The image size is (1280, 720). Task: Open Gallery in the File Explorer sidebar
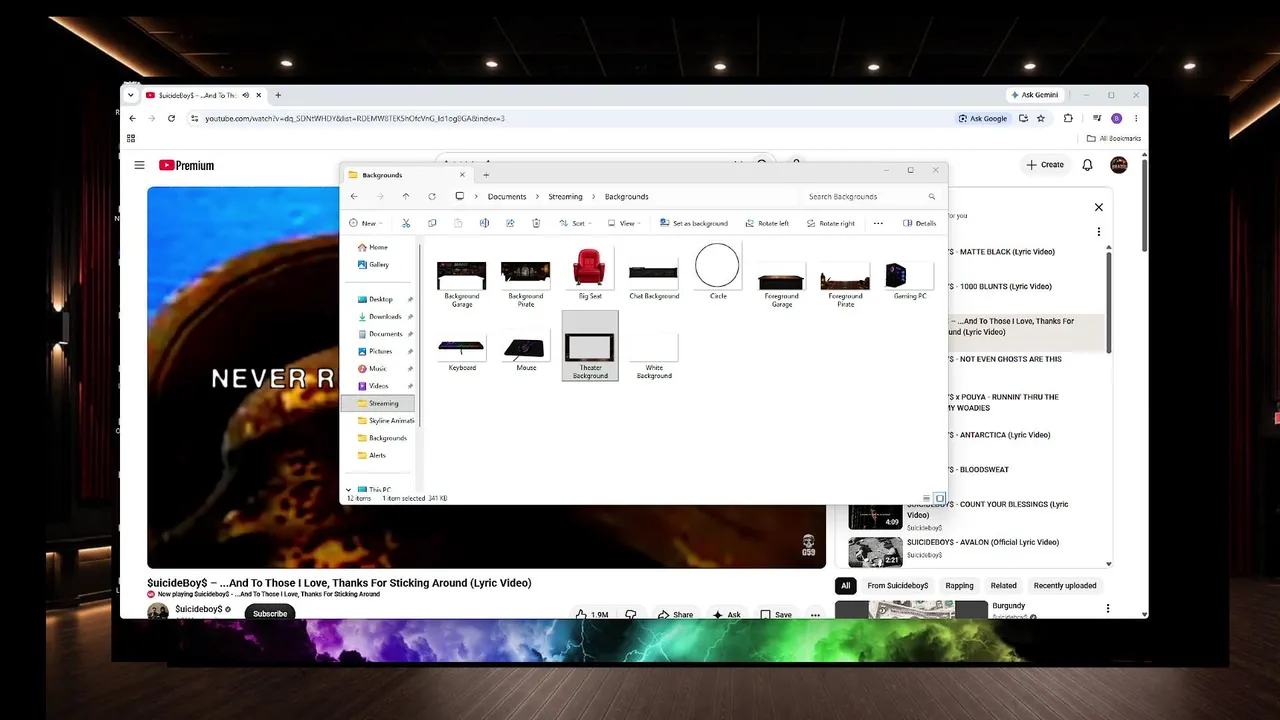pyautogui.click(x=378, y=264)
